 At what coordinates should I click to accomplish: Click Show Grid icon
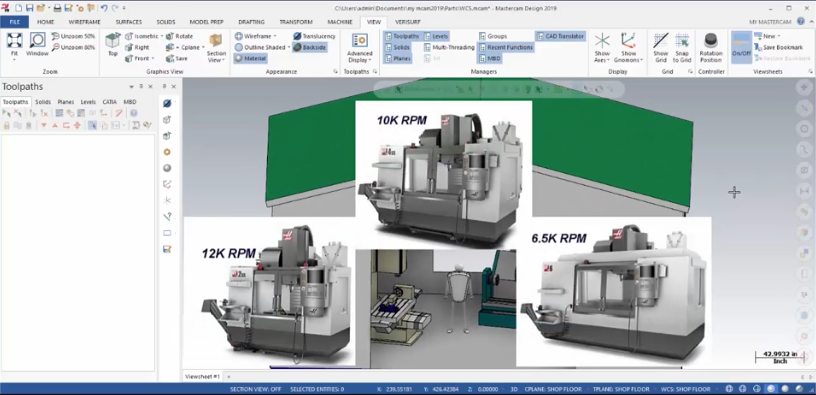[x=661, y=41]
